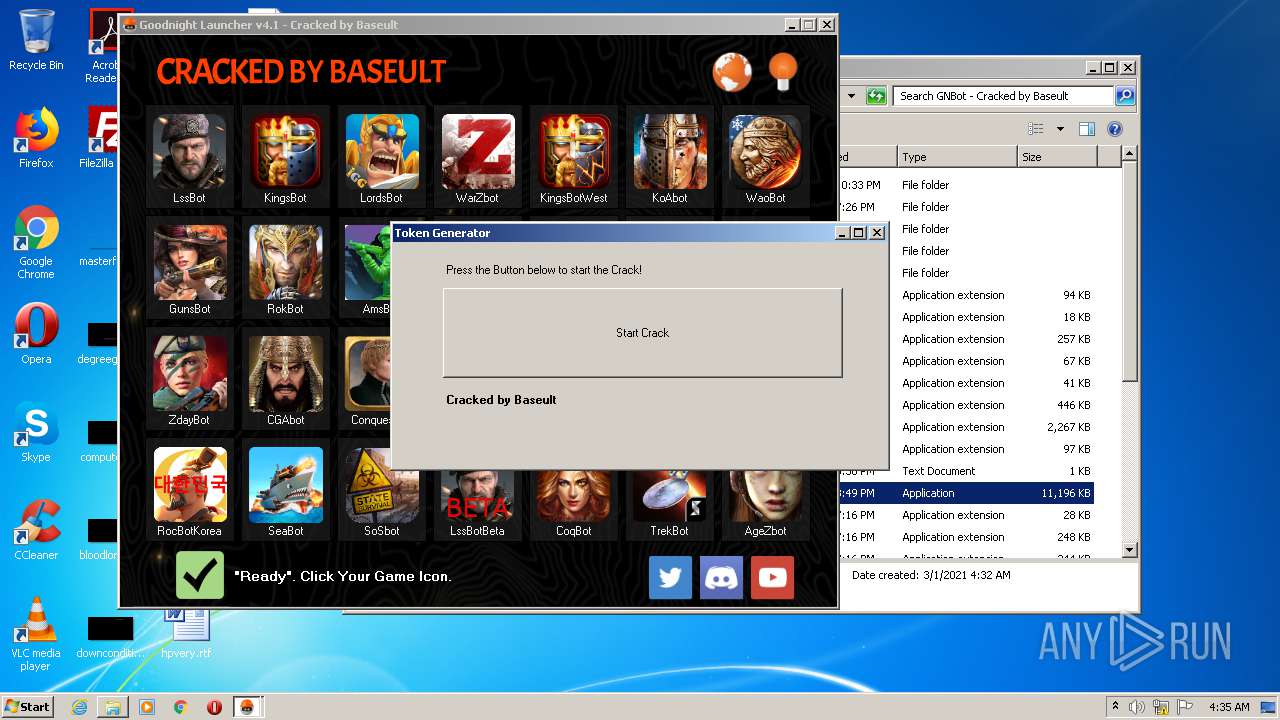Open the Discord link icon
This screenshot has width=1280, height=720.
tap(721, 578)
